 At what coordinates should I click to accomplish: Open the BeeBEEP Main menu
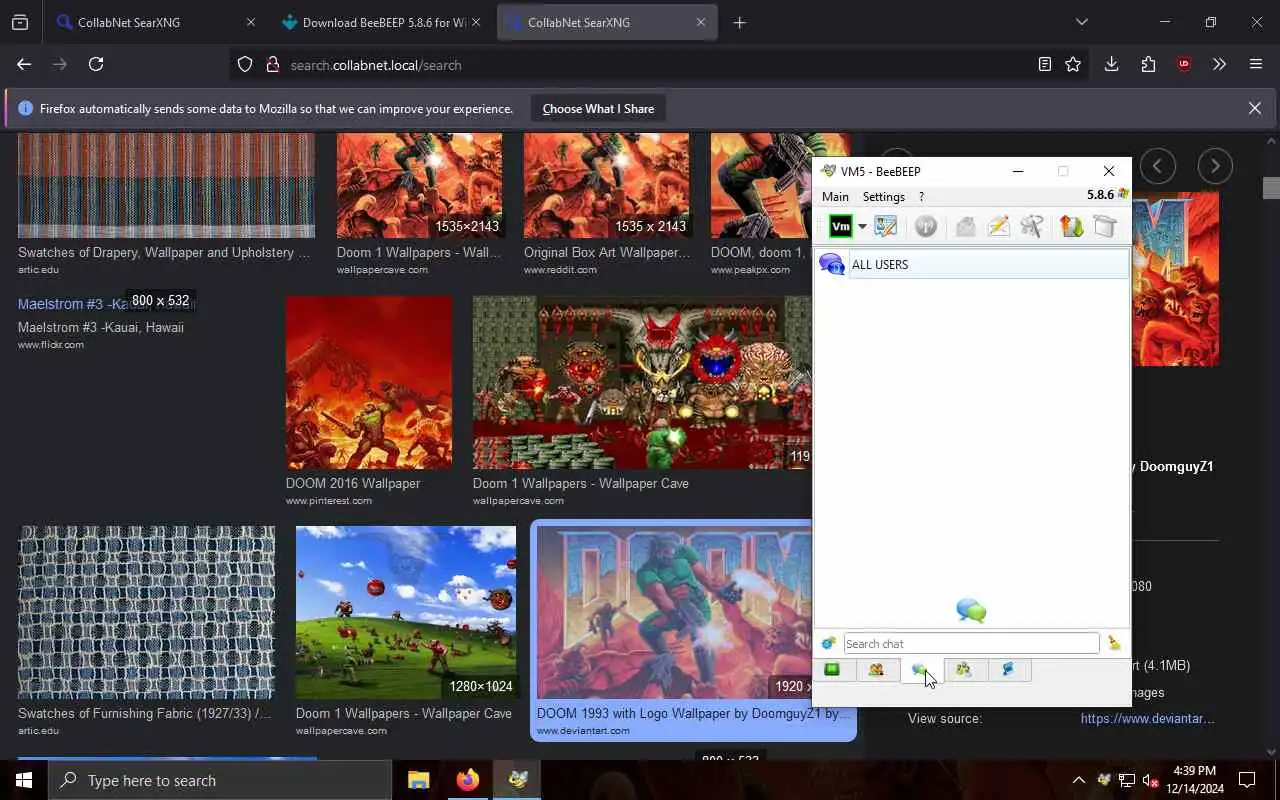pyautogui.click(x=835, y=197)
